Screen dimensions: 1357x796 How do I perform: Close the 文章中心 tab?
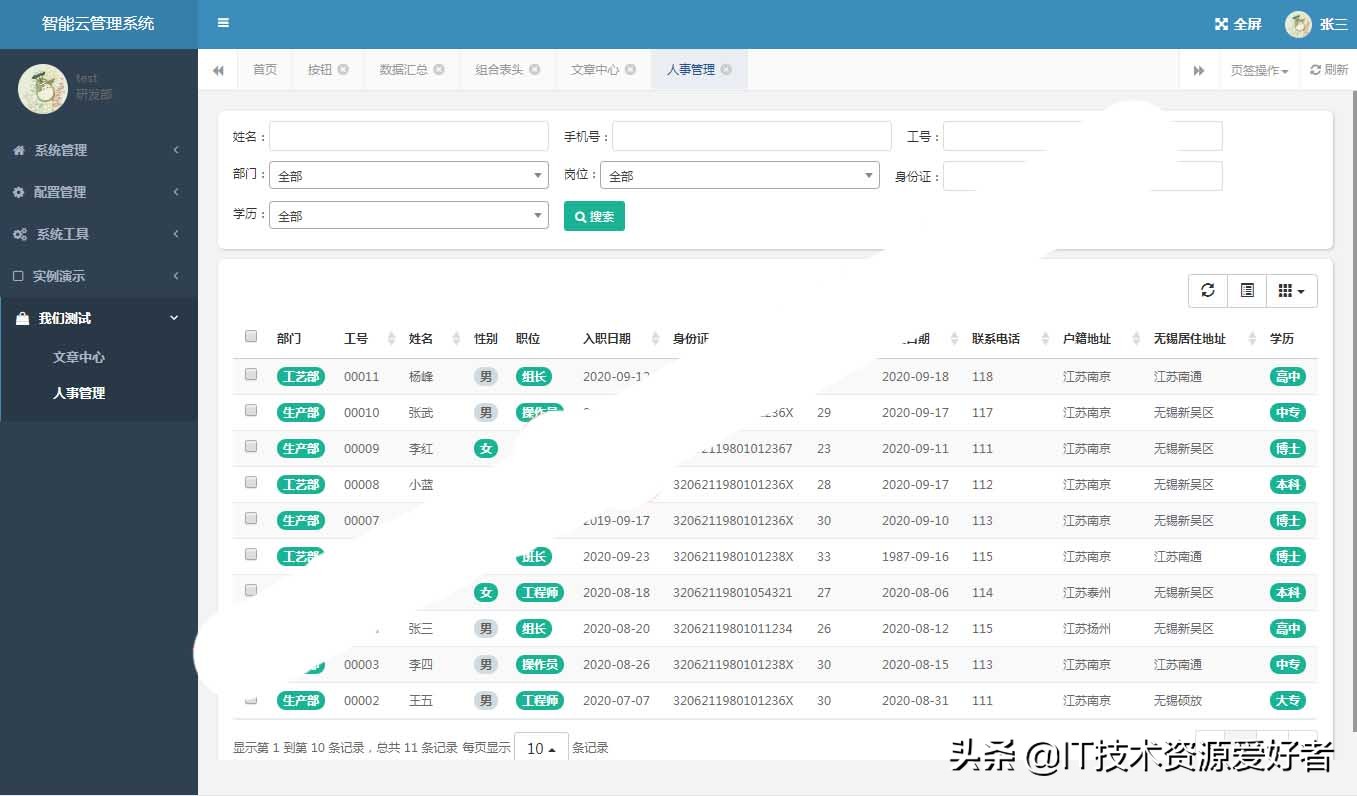click(630, 70)
